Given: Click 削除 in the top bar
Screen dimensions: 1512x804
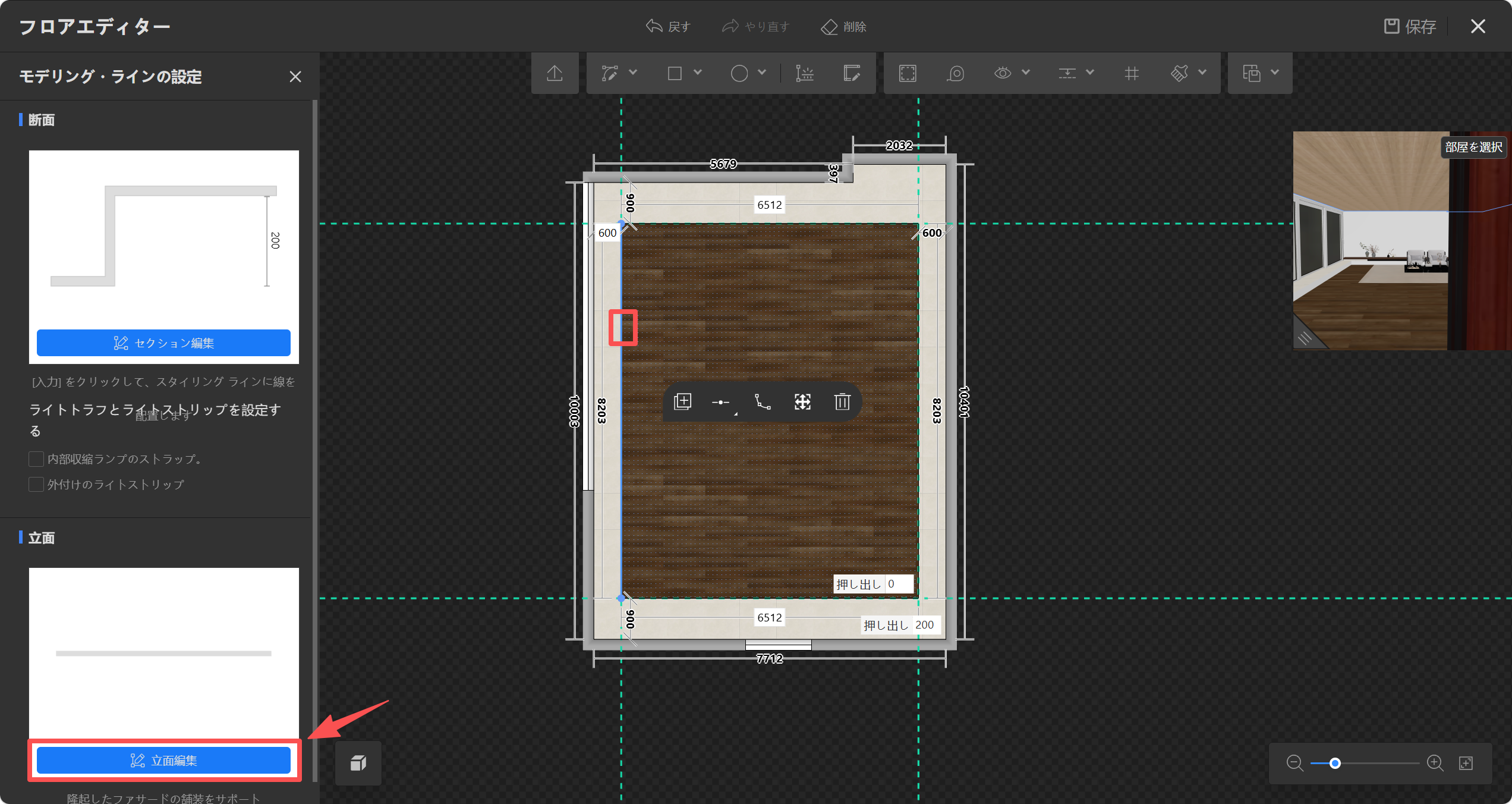Looking at the screenshot, I should click(x=843, y=27).
